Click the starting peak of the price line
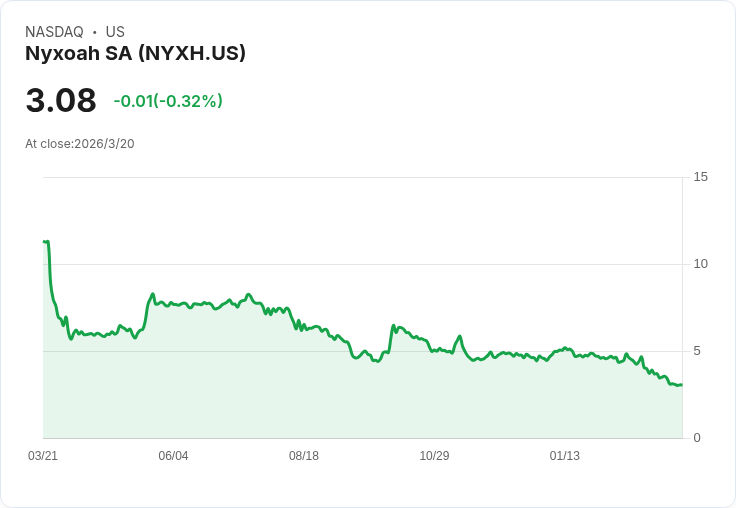 tap(46, 241)
